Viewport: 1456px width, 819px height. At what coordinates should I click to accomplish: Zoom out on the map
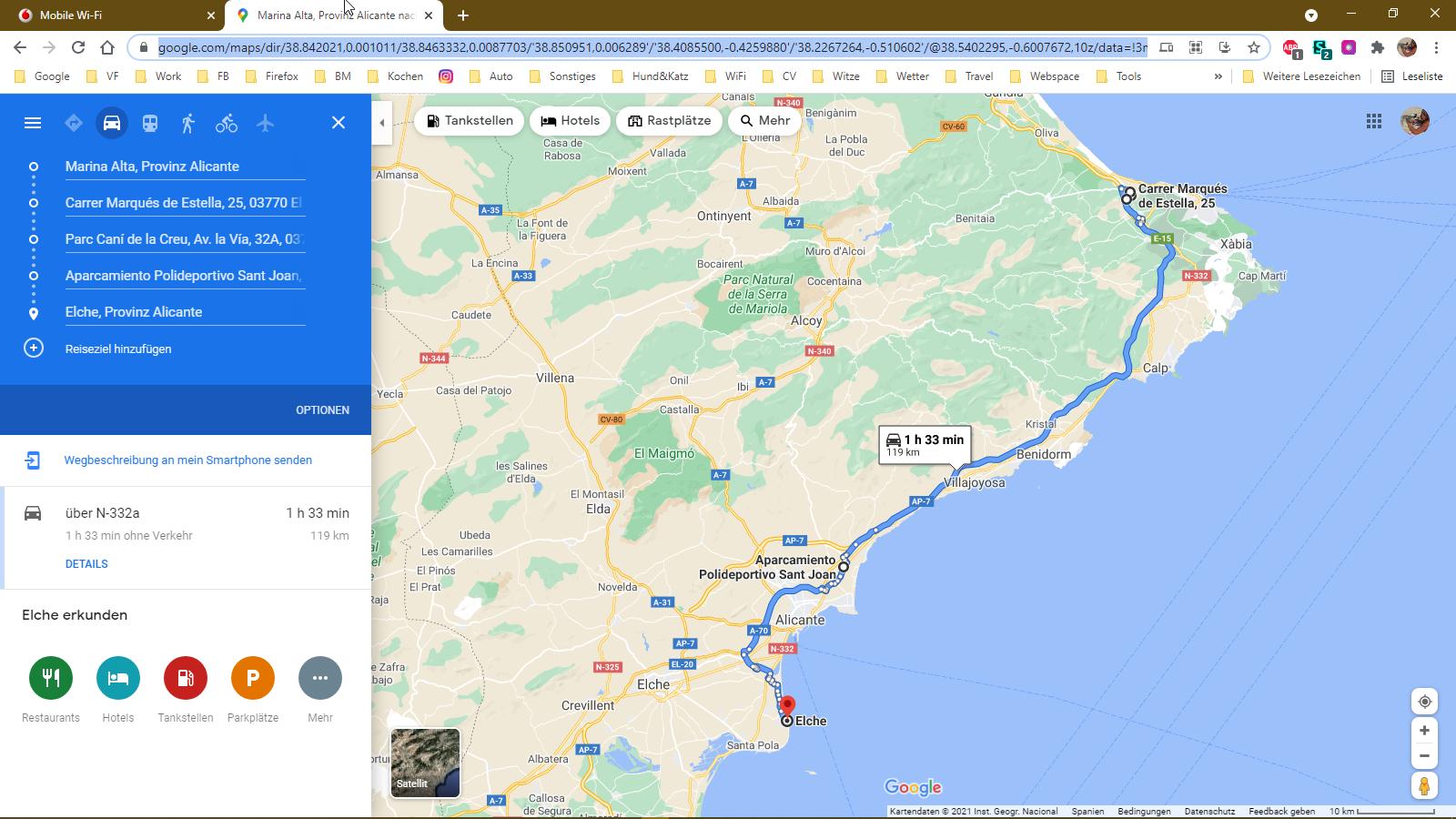[1425, 756]
